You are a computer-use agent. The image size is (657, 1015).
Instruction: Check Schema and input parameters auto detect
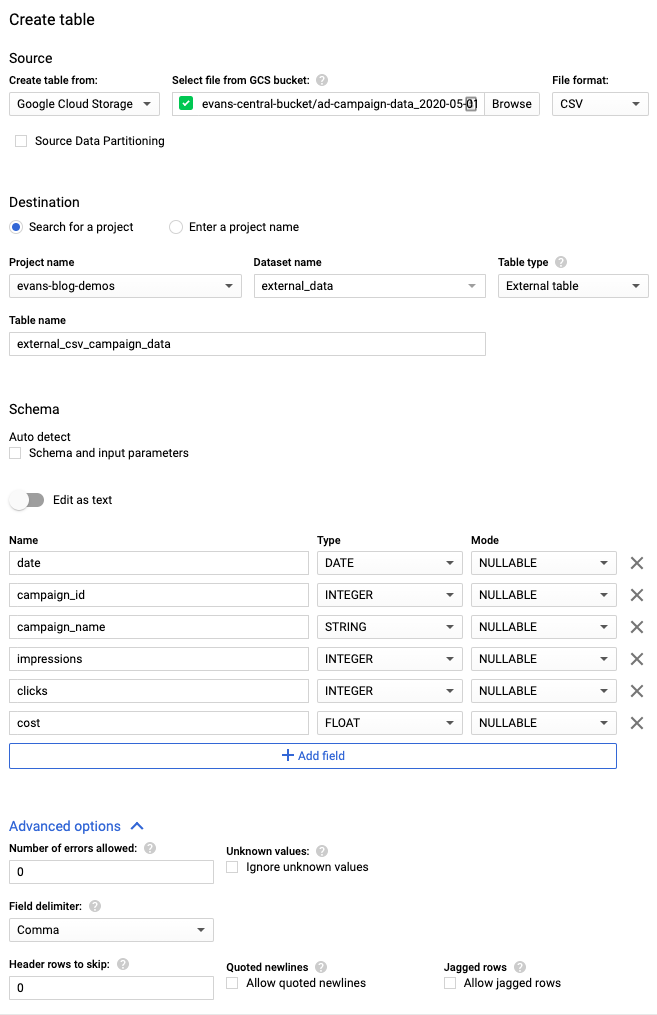pyautogui.click(x=15, y=453)
